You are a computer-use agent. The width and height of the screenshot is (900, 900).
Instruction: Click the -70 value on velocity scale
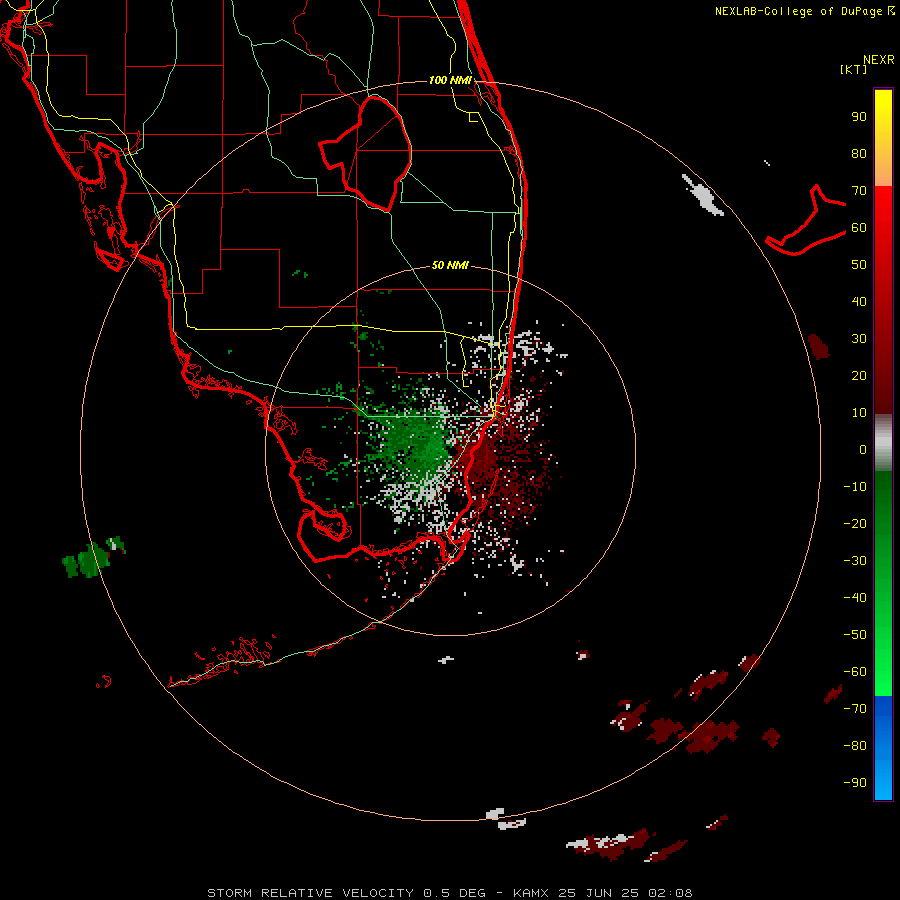pos(855,709)
